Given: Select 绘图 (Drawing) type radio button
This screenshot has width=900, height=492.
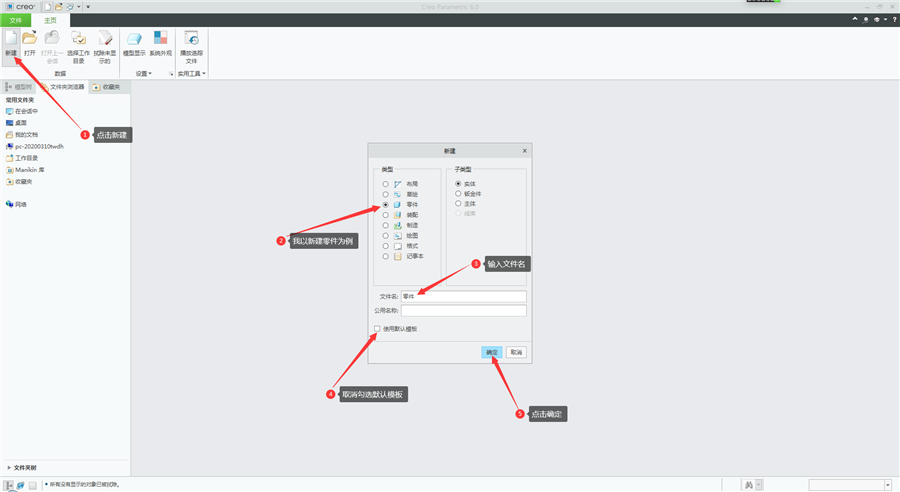Looking at the screenshot, I should coord(385,235).
